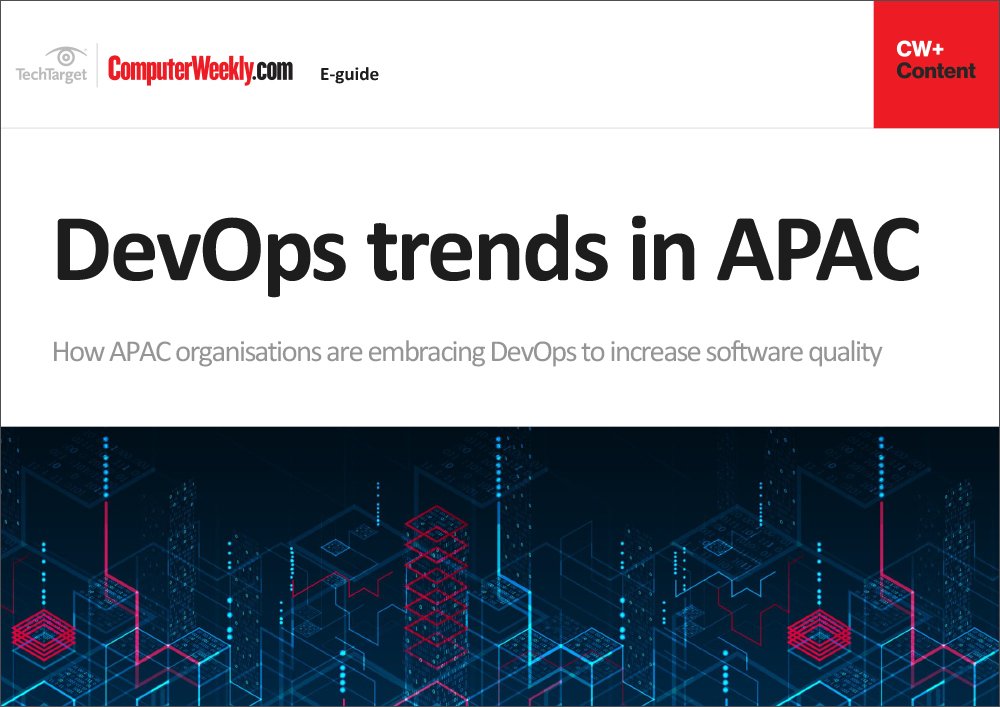Click the "DevOps trends in APAC" title

click(x=486, y=246)
